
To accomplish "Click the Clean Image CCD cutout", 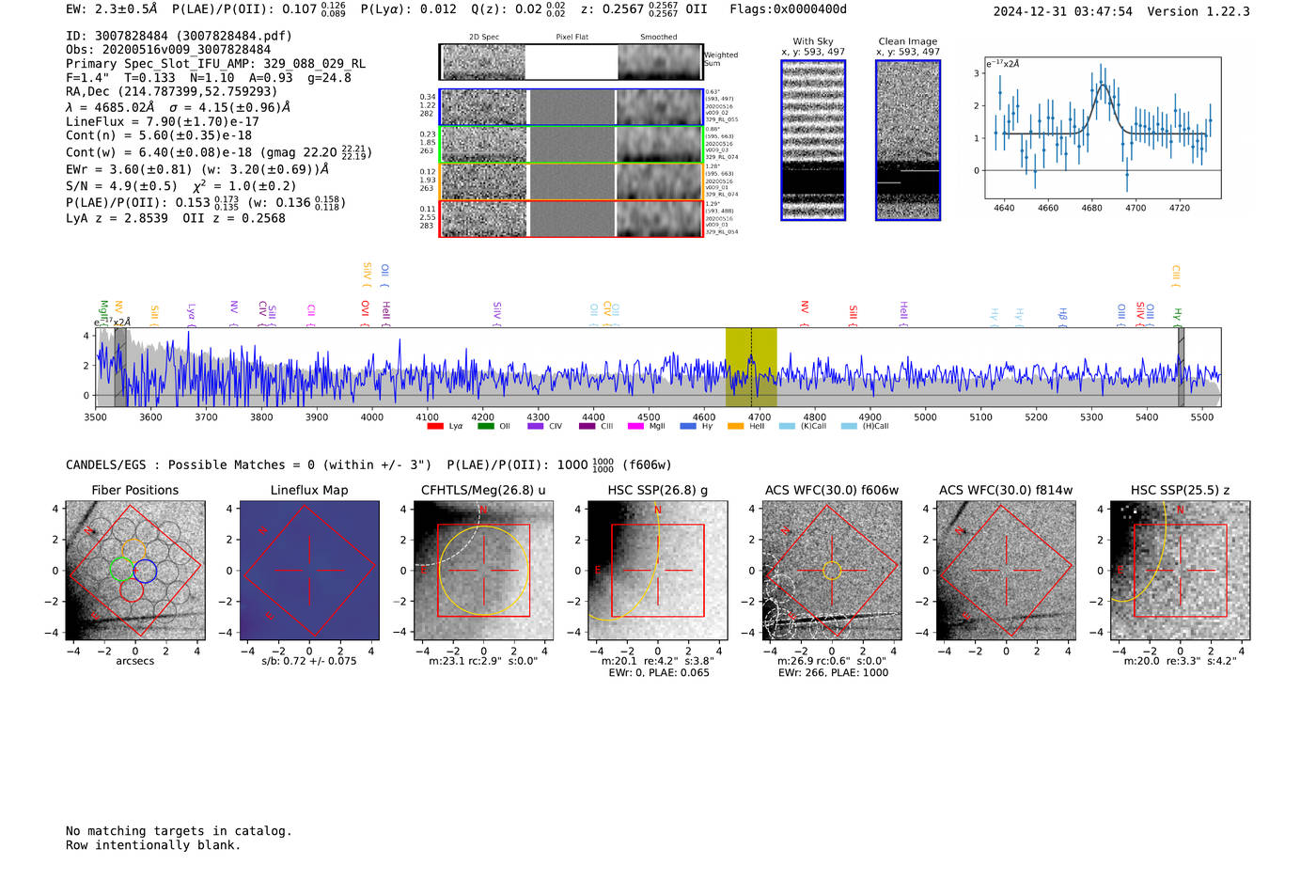I will point(908,140).
